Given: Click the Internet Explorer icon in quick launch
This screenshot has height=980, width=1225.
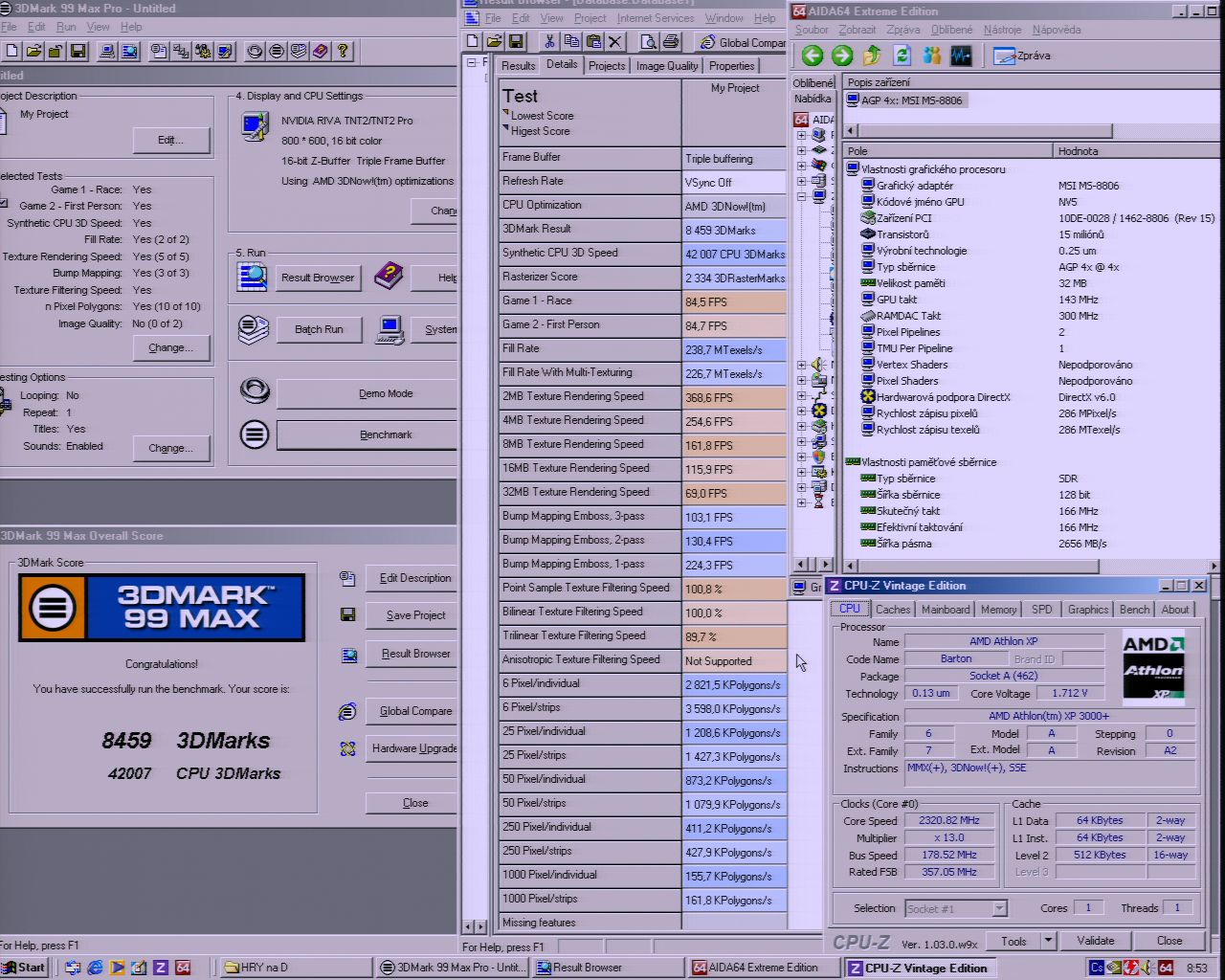Looking at the screenshot, I should click(95, 968).
